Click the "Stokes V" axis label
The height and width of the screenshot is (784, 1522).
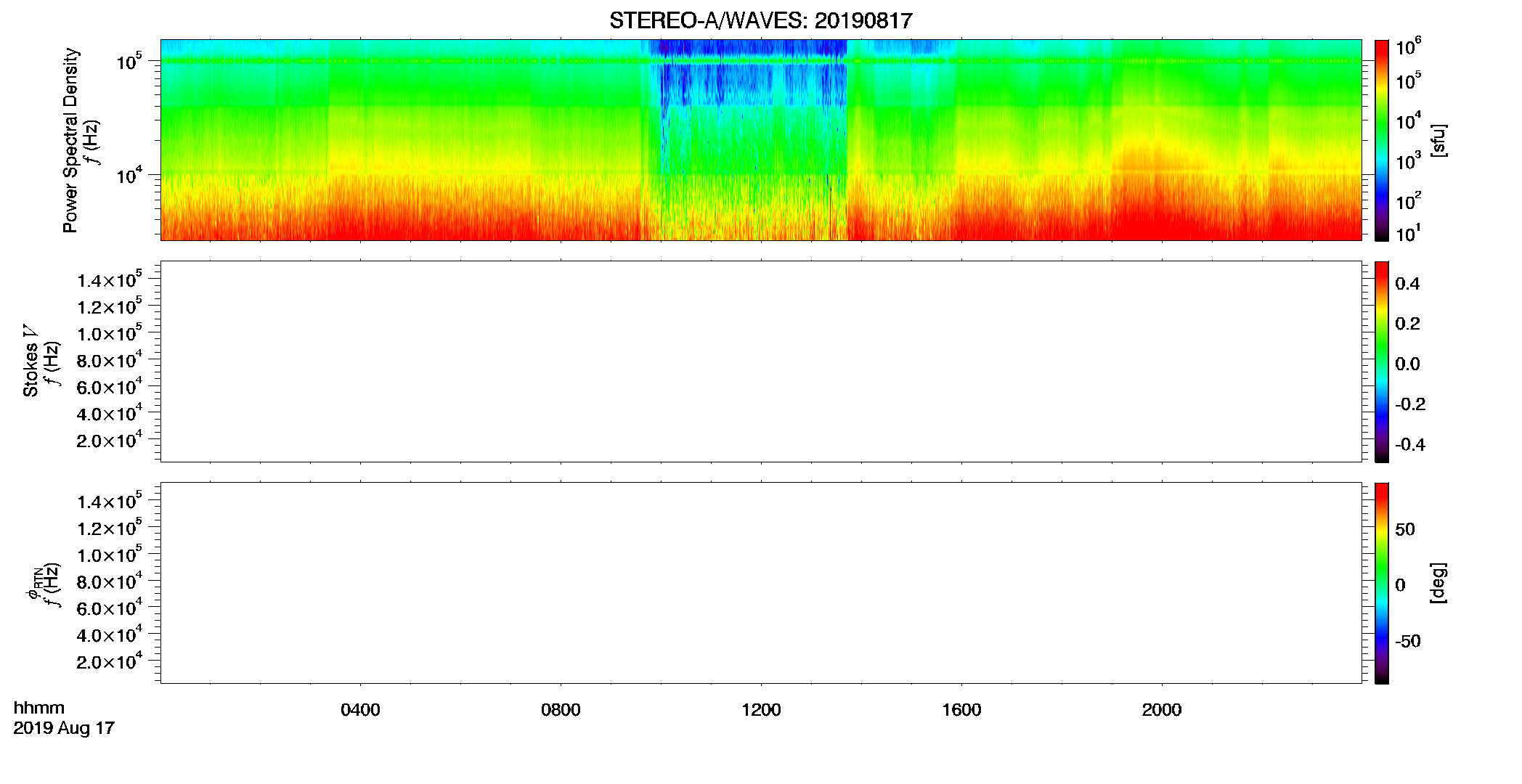point(30,362)
